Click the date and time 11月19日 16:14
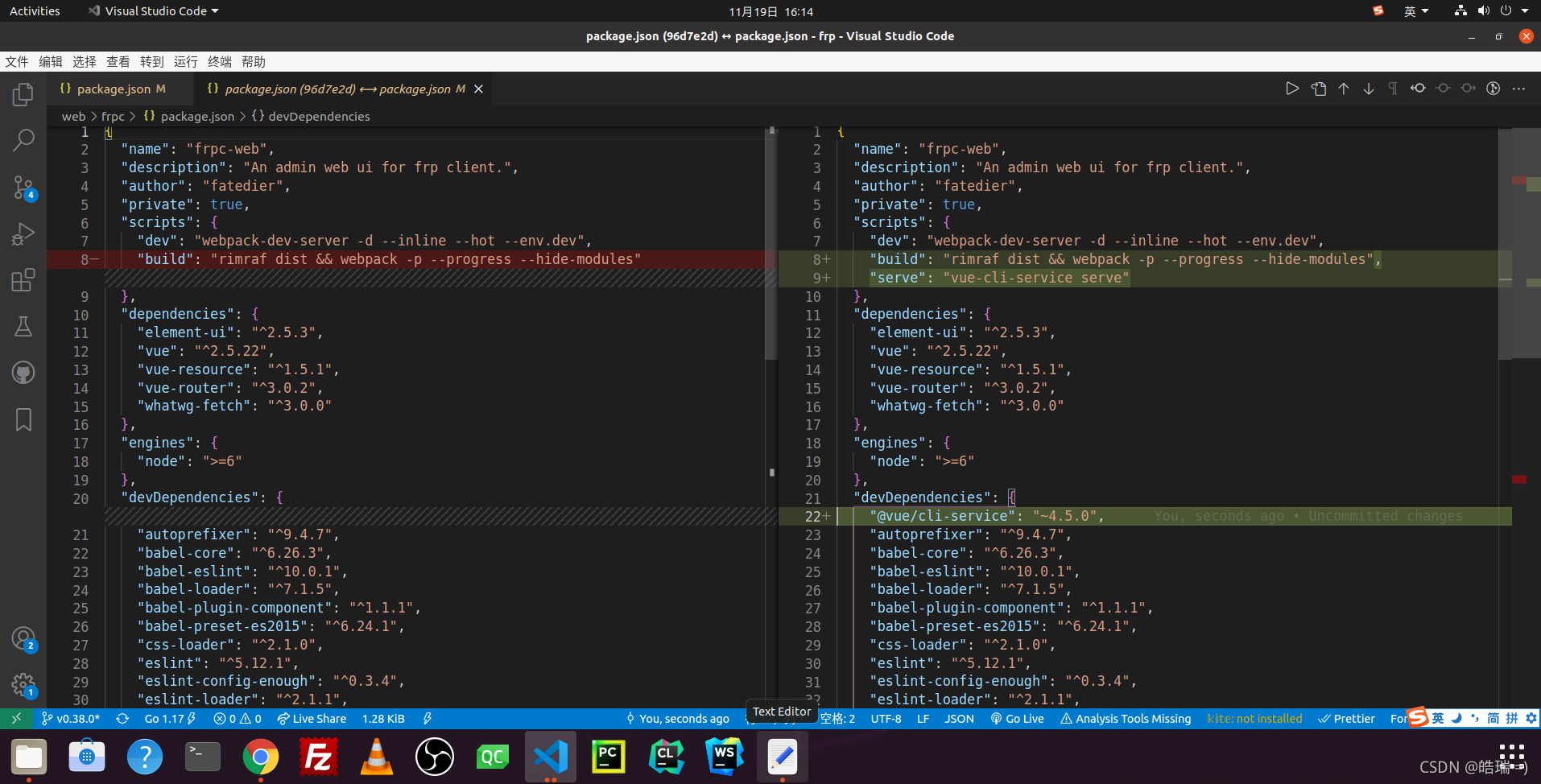This screenshot has height=784, width=1541. (x=770, y=11)
